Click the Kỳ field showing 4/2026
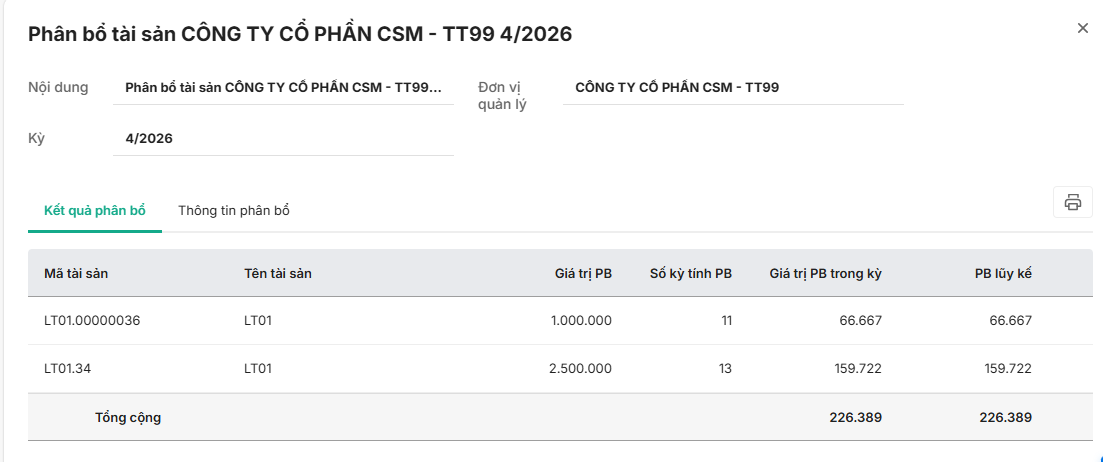Viewport: 1103px width, 462px height. (283, 139)
